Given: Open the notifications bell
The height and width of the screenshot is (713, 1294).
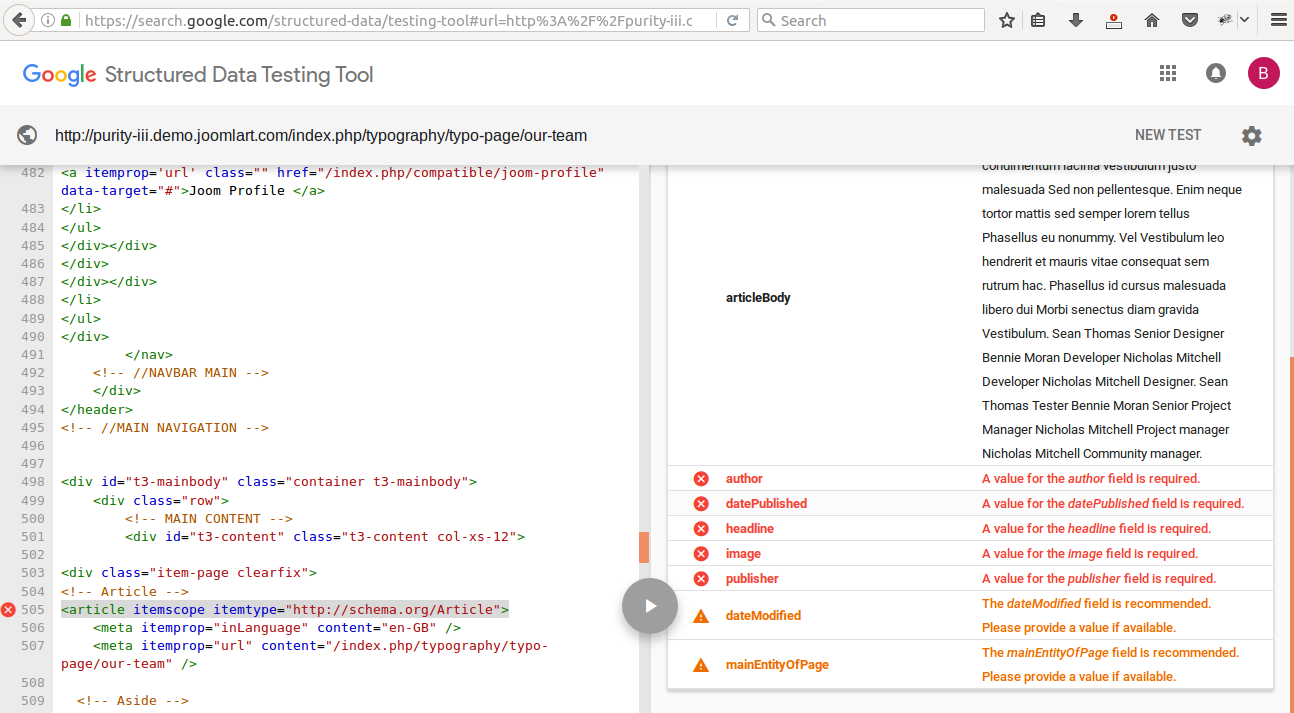Looking at the screenshot, I should point(1216,73).
